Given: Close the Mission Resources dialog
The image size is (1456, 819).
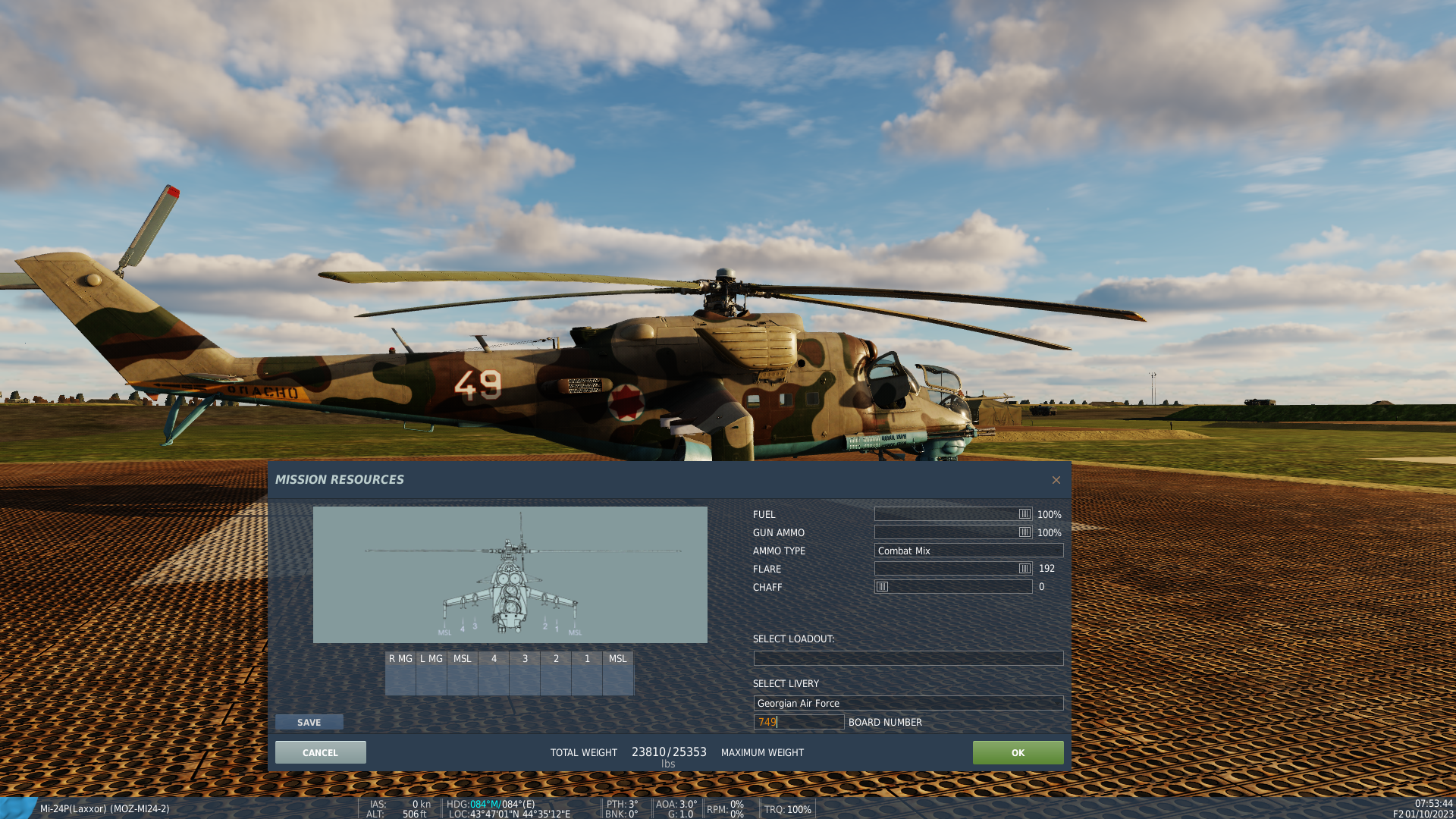Looking at the screenshot, I should click(1056, 480).
